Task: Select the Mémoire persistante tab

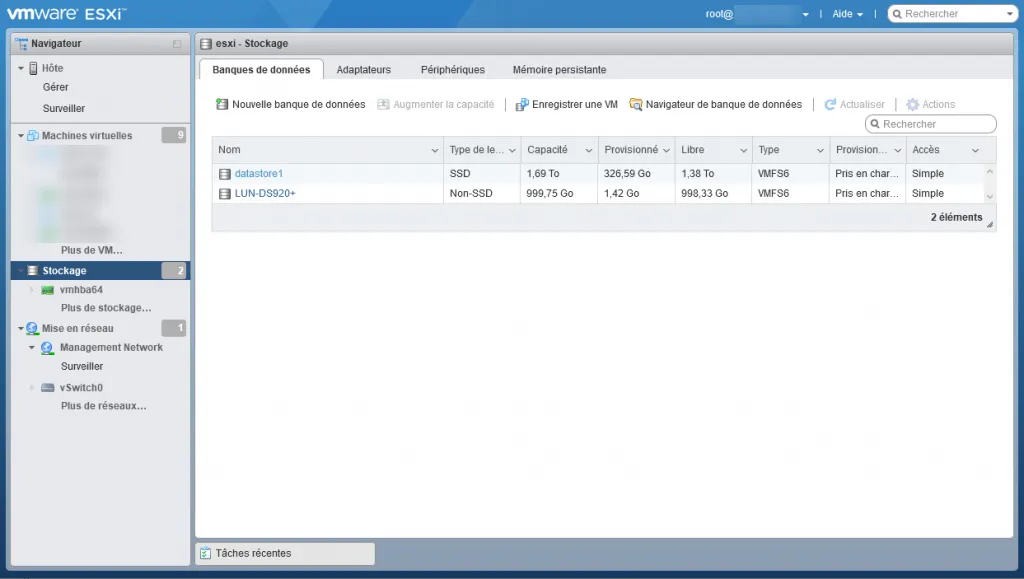Action: pos(559,70)
